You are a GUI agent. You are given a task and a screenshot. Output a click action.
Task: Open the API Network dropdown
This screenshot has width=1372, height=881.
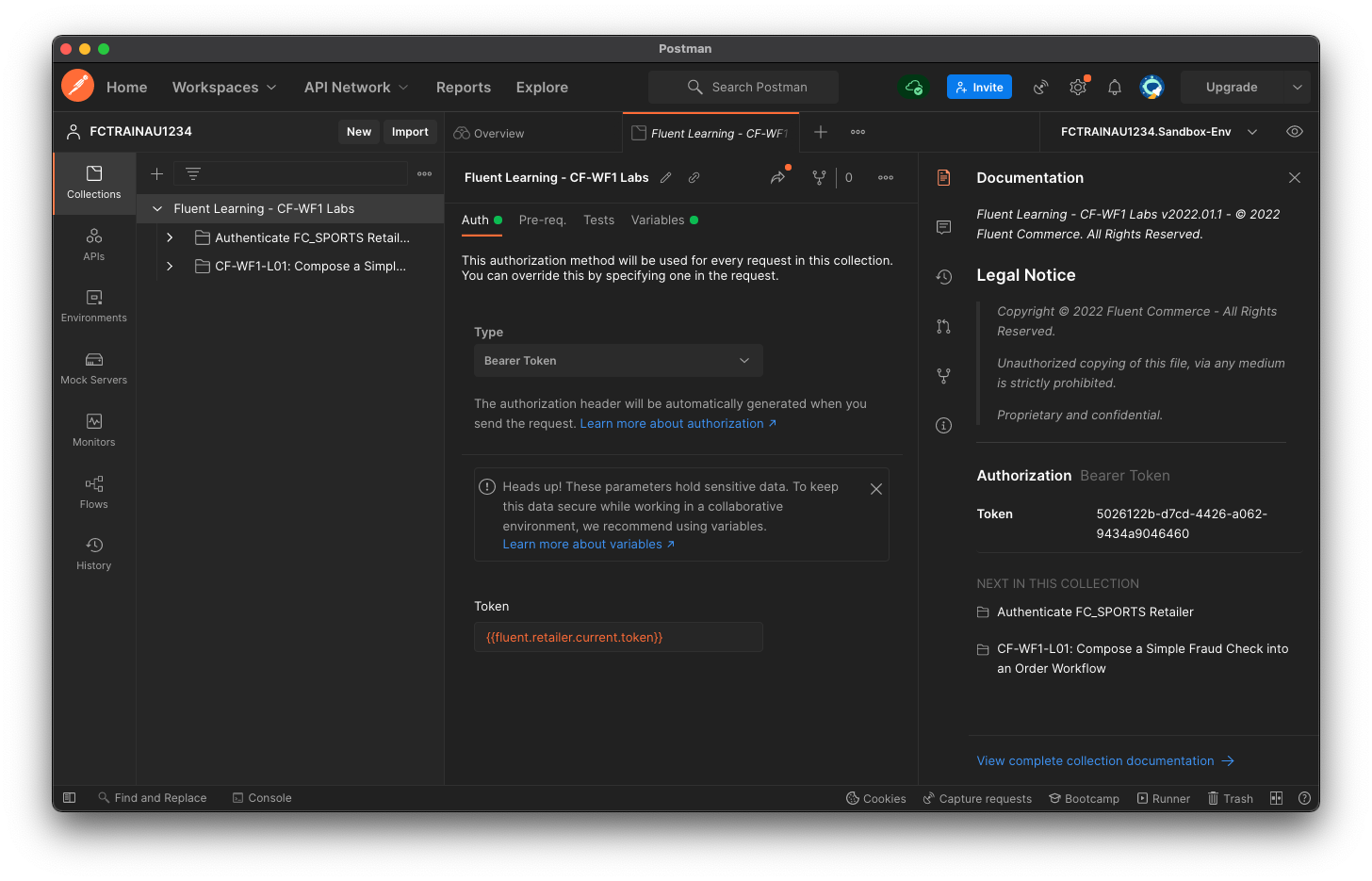[x=356, y=87]
